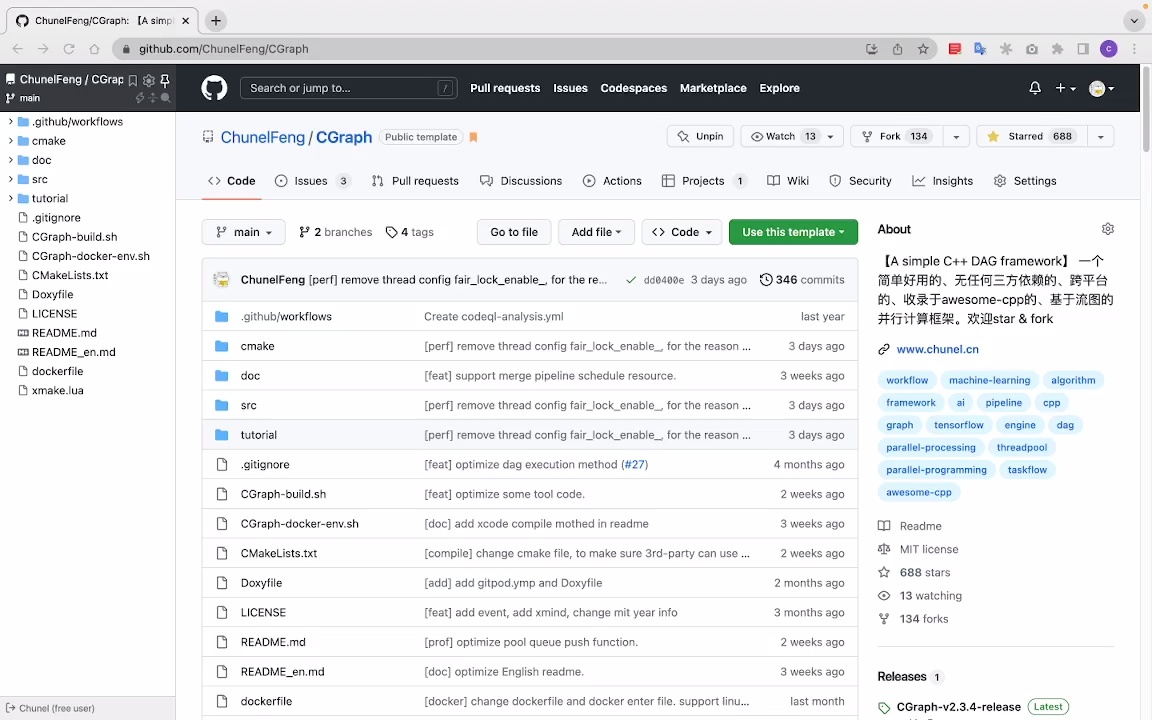Image resolution: width=1152 pixels, height=720 pixels.
Task: Click the 346 commits history link
Action: [802, 280]
